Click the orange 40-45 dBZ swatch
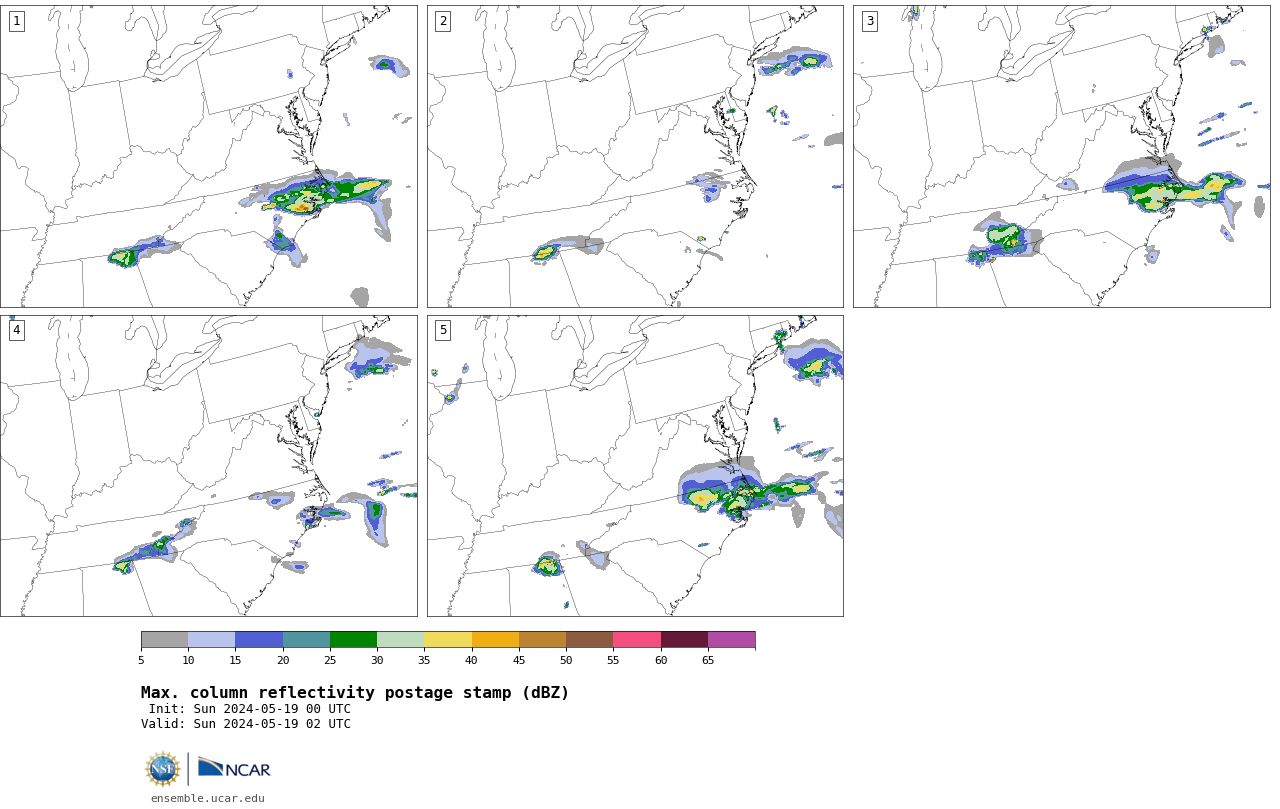The height and width of the screenshot is (809, 1280). pos(495,640)
